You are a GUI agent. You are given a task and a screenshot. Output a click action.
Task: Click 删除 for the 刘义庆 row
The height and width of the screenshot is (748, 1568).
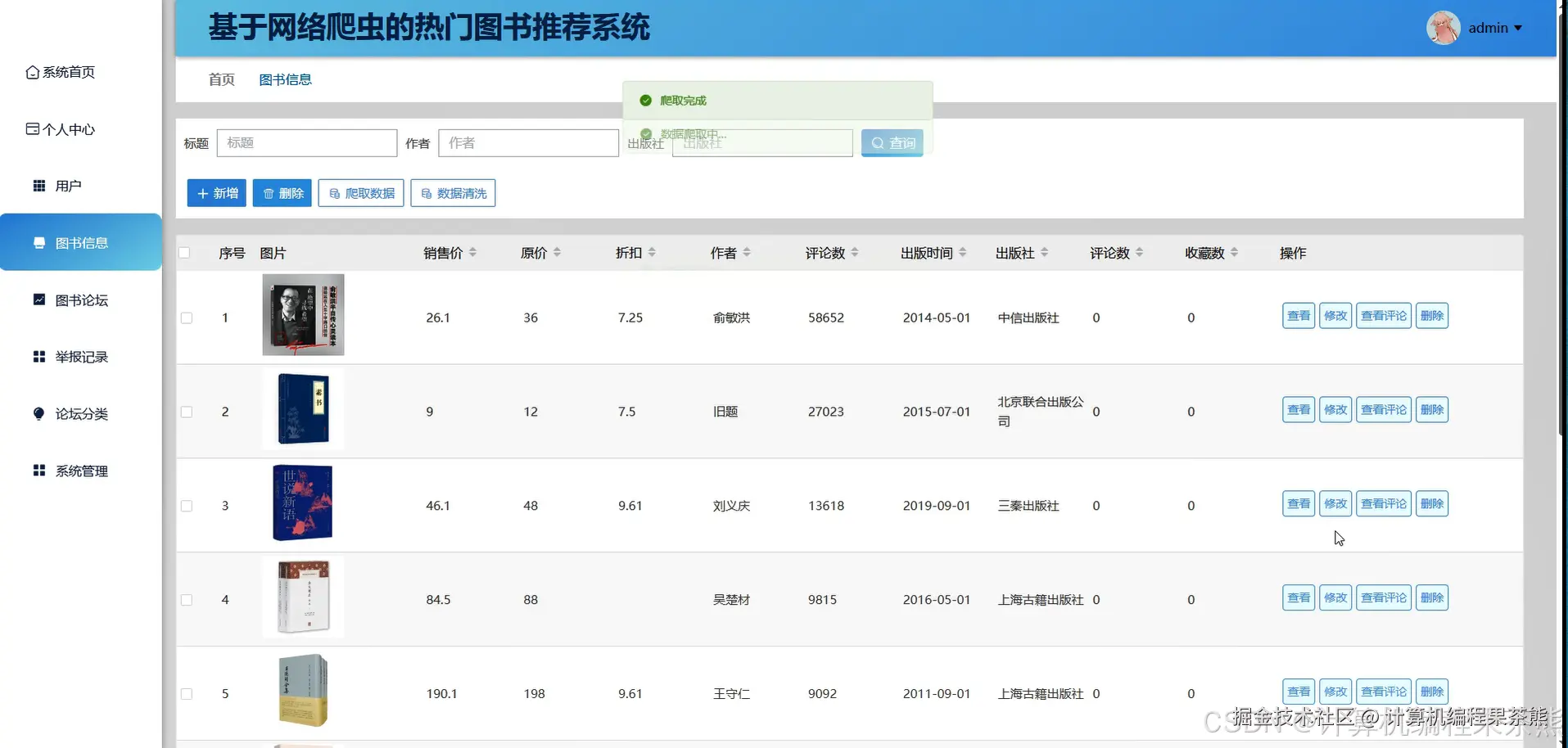(x=1432, y=504)
